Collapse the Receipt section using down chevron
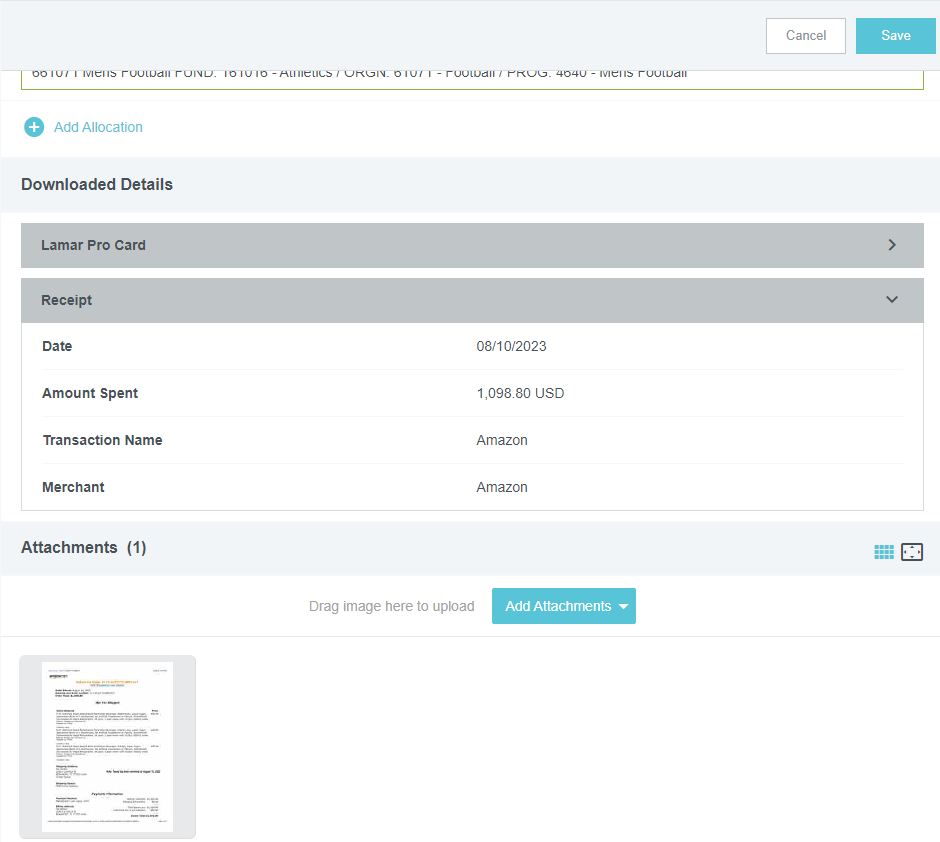Image resolution: width=940 pixels, height=842 pixels. 892,300
